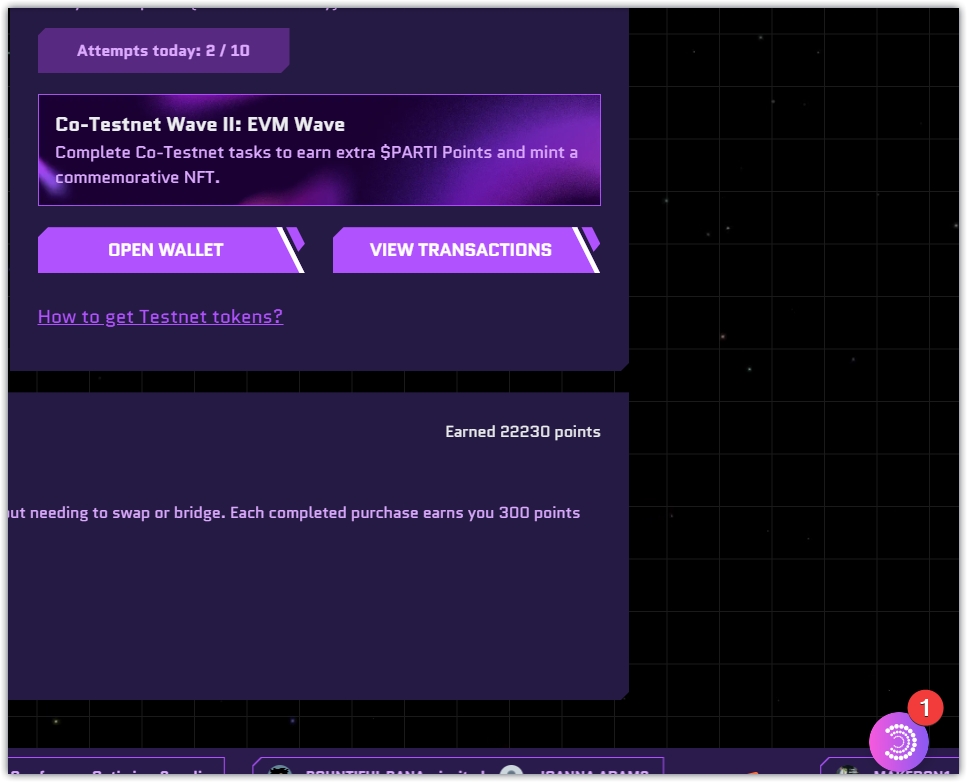Click the red notification badge showing 1
967x782 pixels.
[925, 708]
